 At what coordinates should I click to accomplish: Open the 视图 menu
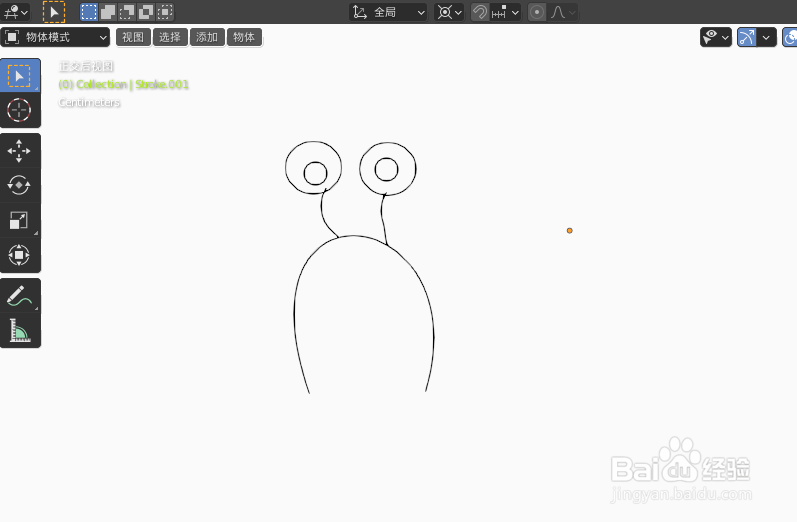click(x=133, y=37)
